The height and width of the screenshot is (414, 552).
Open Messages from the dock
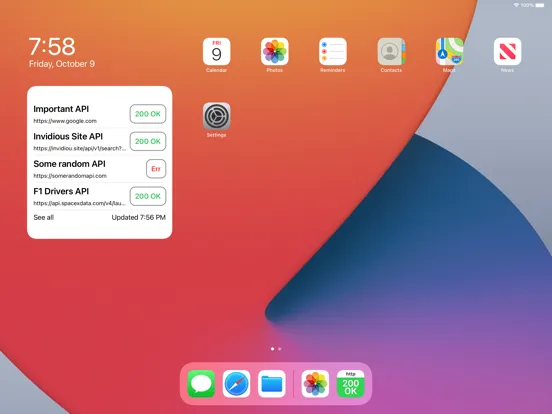coord(201,383)
